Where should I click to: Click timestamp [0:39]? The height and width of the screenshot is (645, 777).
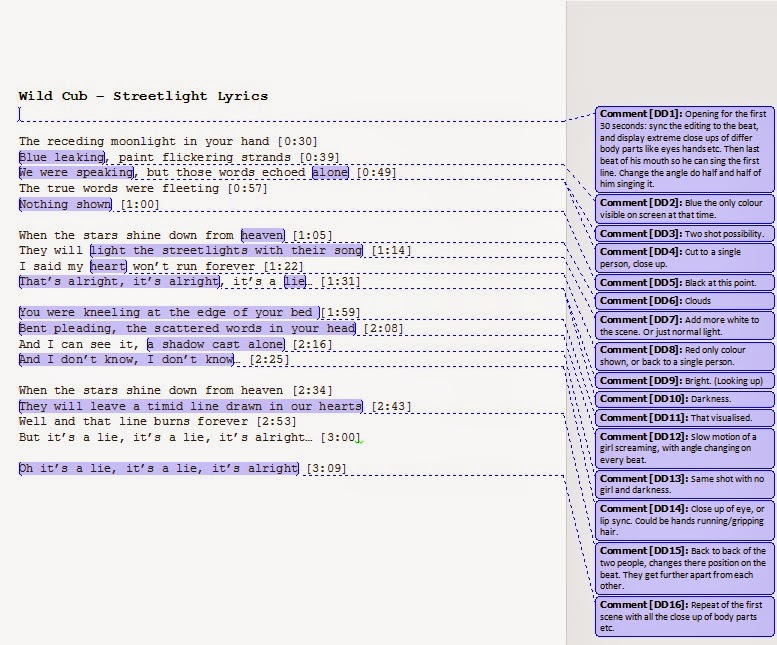click(320, 158)
